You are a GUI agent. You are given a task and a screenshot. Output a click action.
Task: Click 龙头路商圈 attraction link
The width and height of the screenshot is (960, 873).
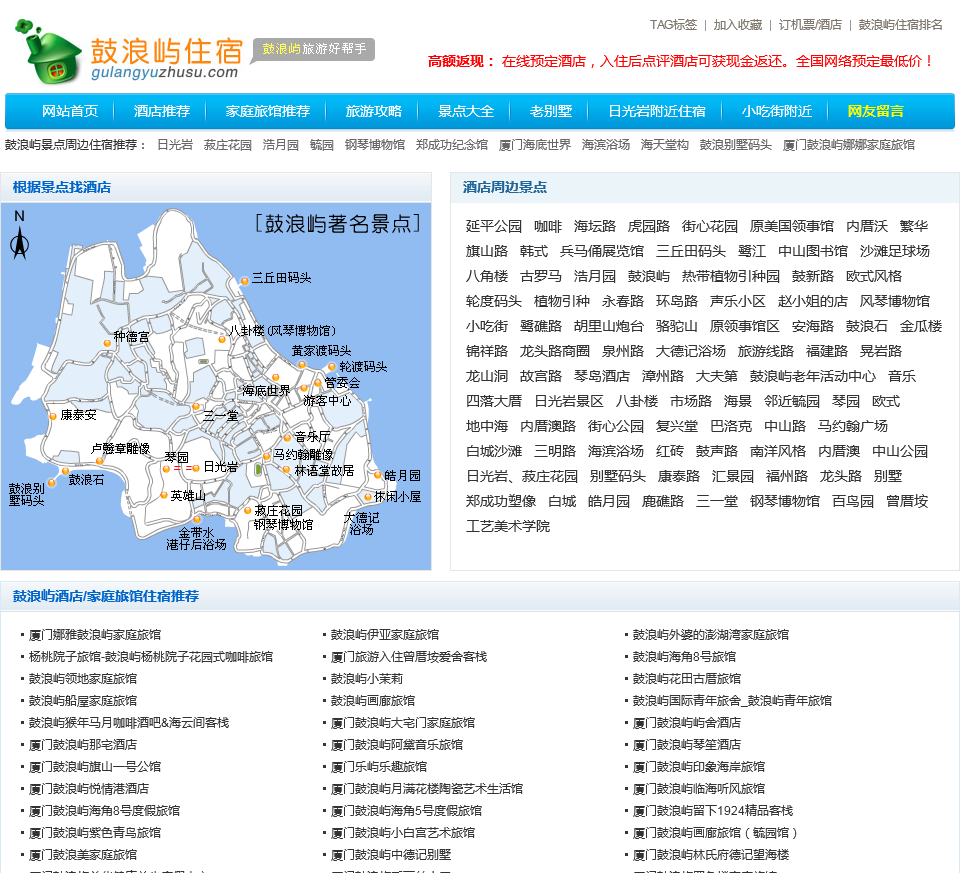(554, 351)
